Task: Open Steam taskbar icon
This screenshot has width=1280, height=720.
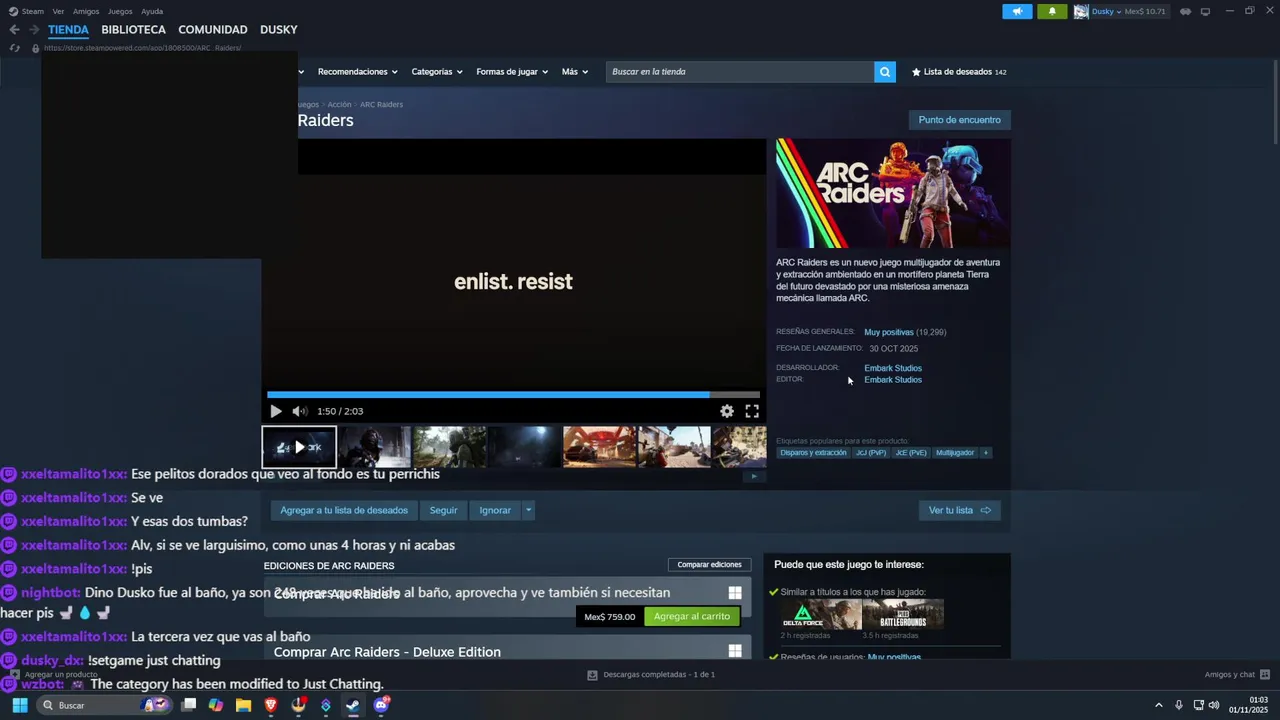Action: coord(353,705)
